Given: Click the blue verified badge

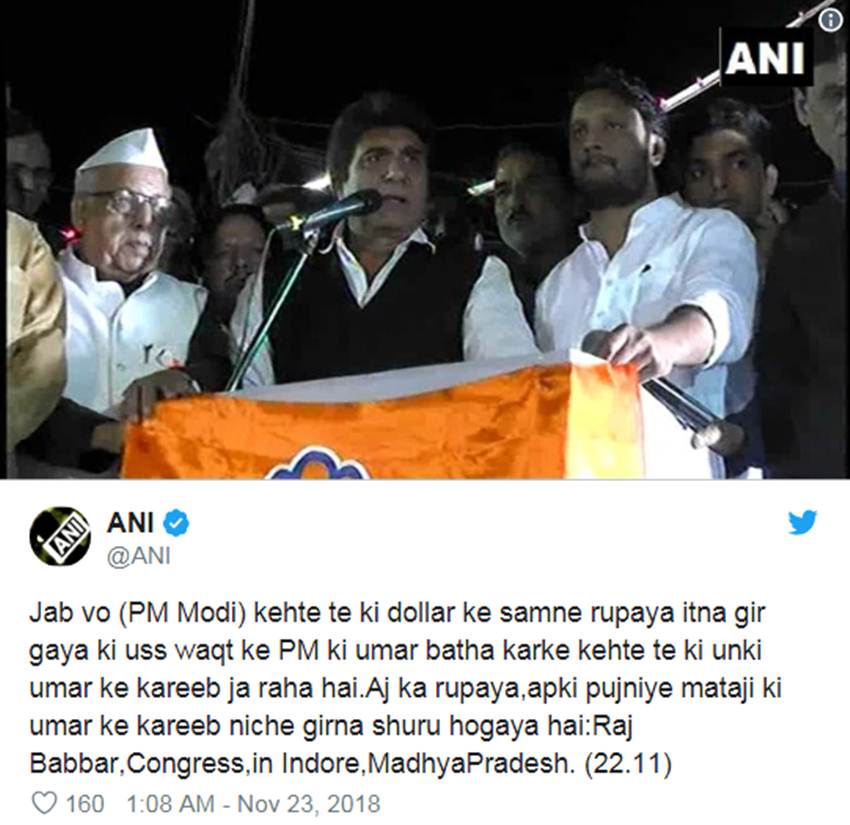Looking at the screenshot, I should 177,523.
